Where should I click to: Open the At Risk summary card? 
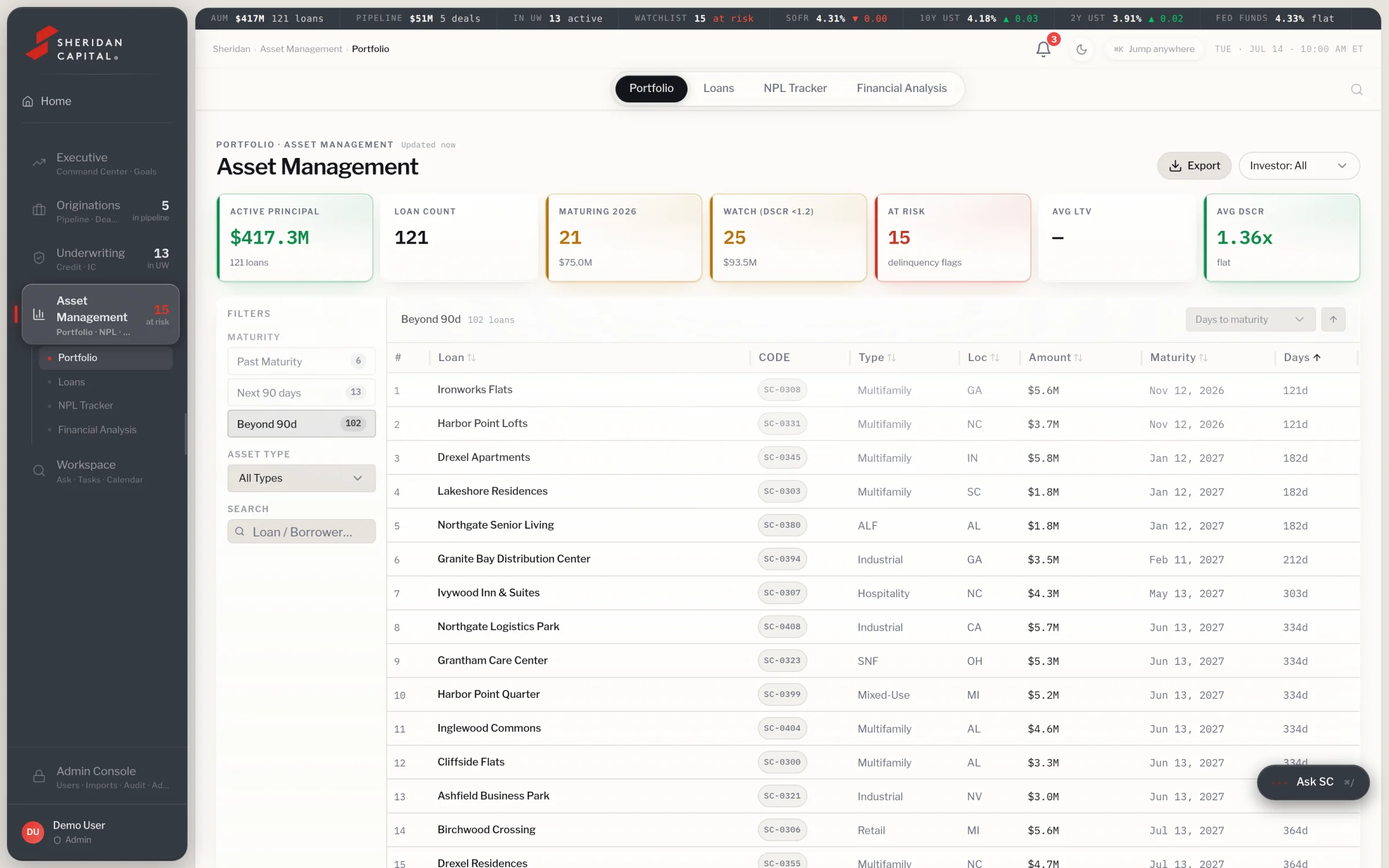tap(953, 238)
